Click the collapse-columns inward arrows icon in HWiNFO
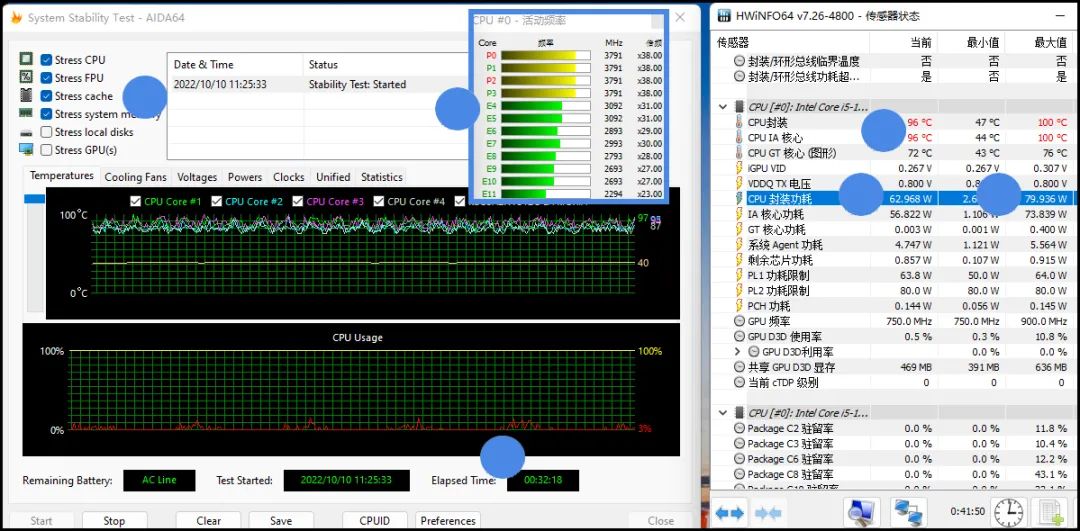 (x=768, y=512)
